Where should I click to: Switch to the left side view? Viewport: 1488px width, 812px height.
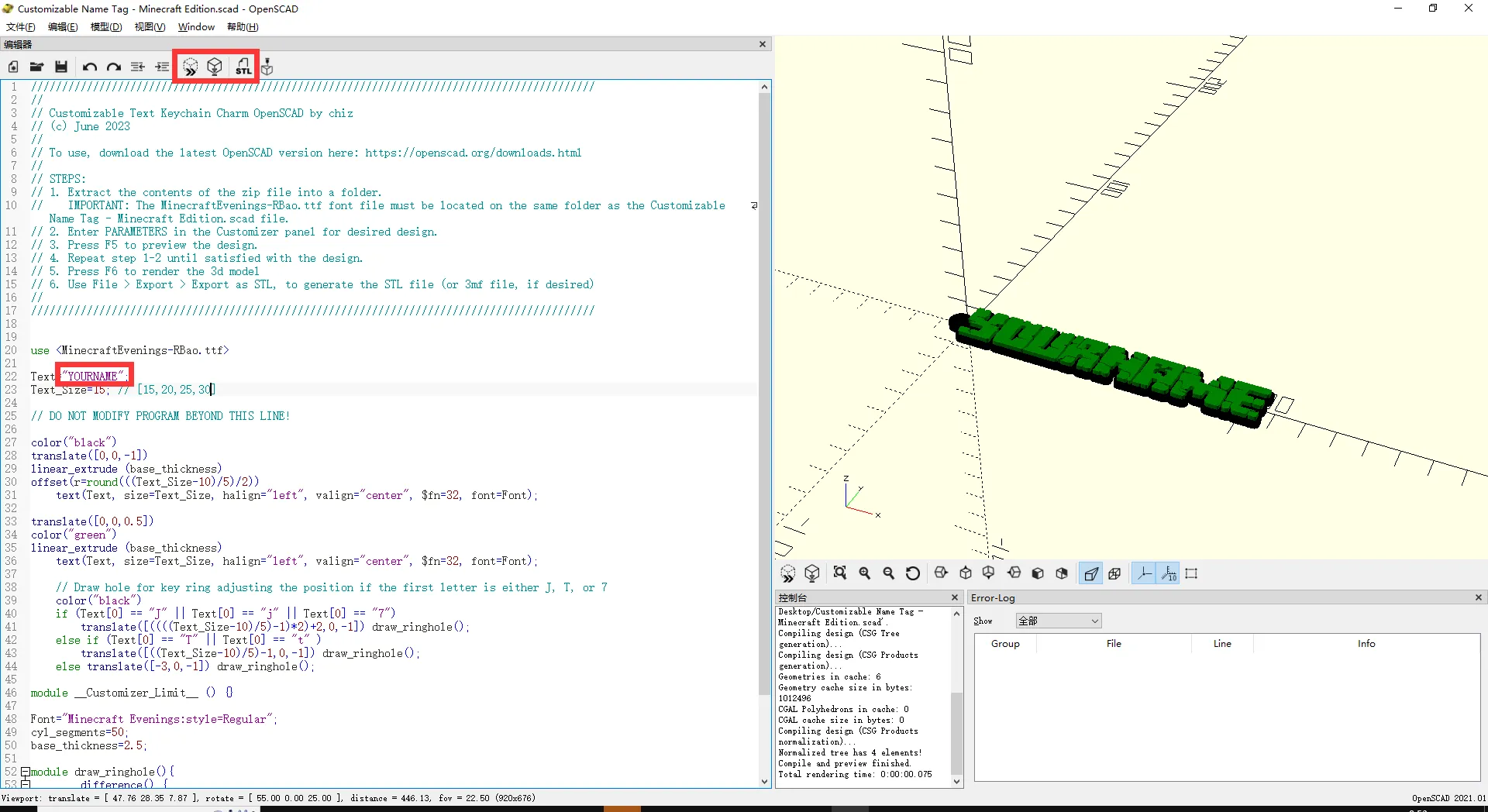tap(1014, 573)
